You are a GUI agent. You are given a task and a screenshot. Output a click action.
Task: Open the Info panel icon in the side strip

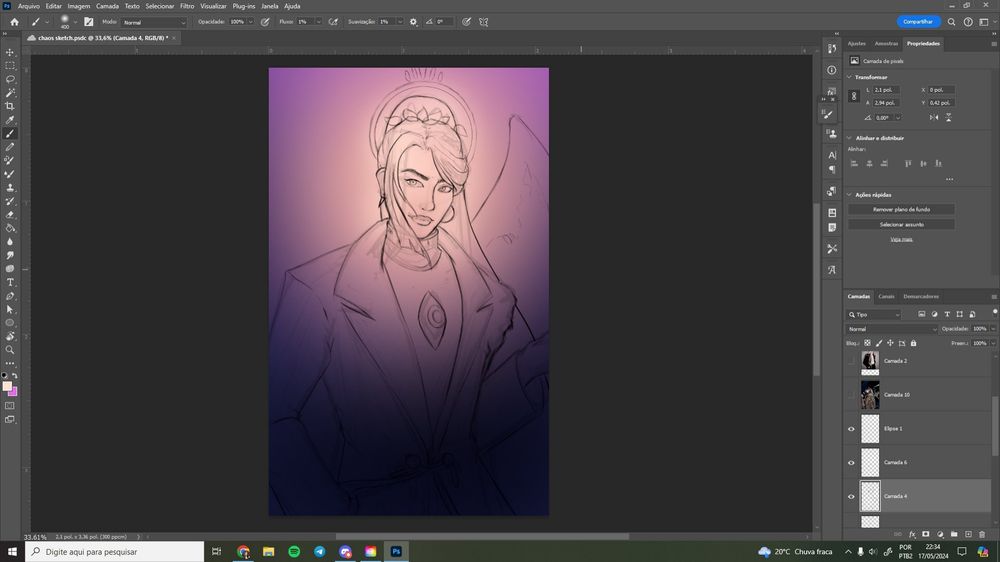coord(832,70)
